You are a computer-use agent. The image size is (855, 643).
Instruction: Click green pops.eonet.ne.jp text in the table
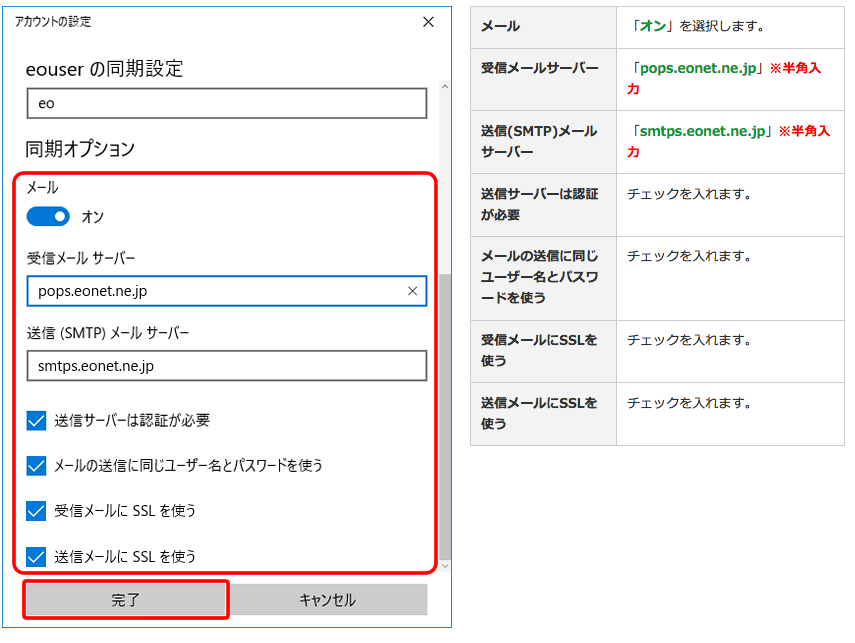pos(696,69)
